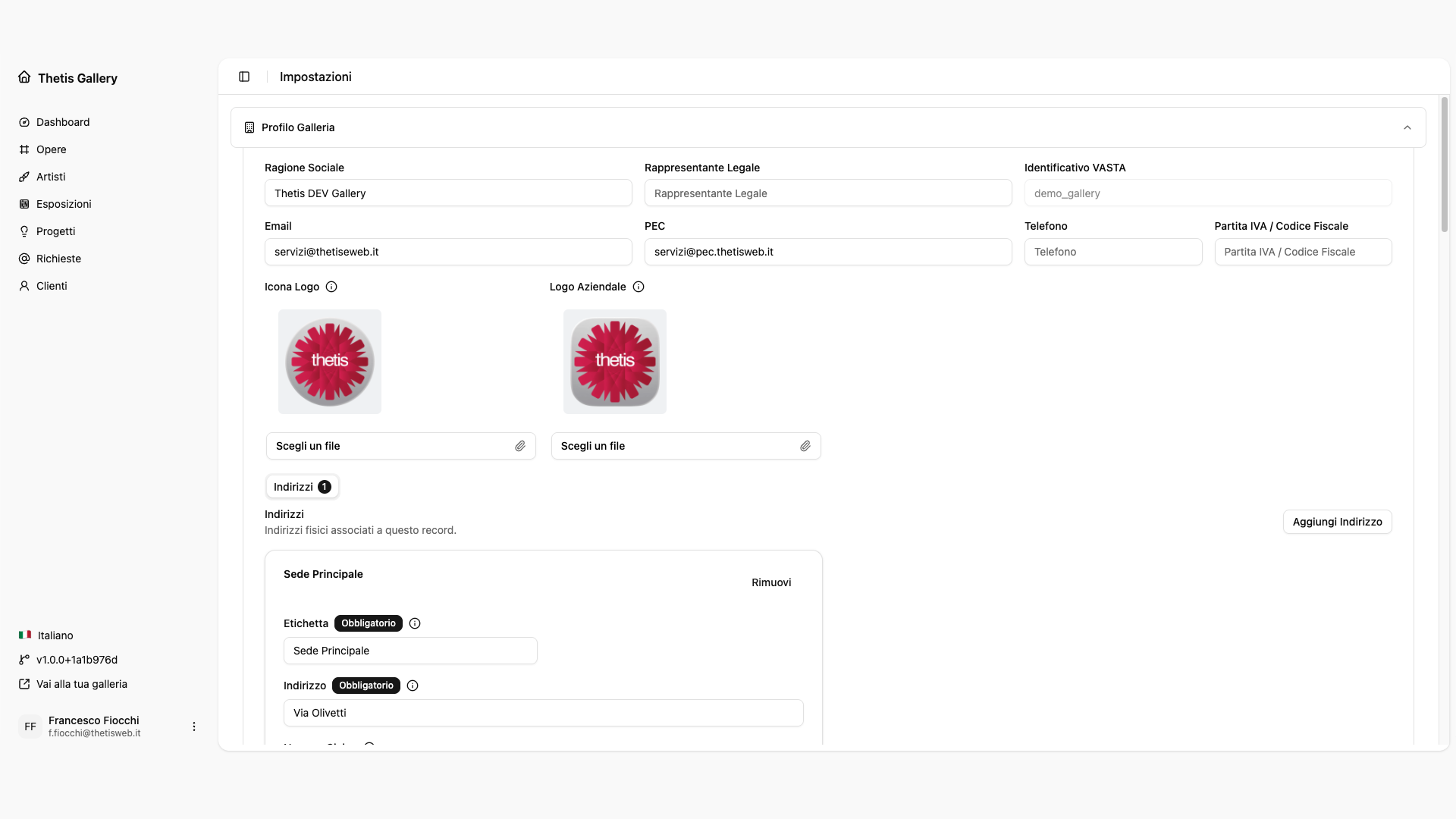Click the Ragione Sociale input field

click(448, 193)
